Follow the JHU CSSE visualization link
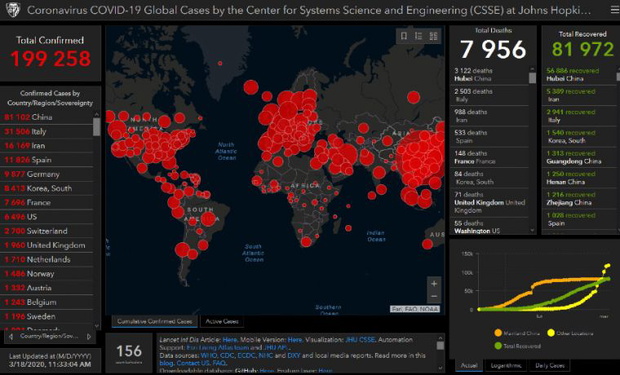The image size is (620, 375). coord(360,340)
